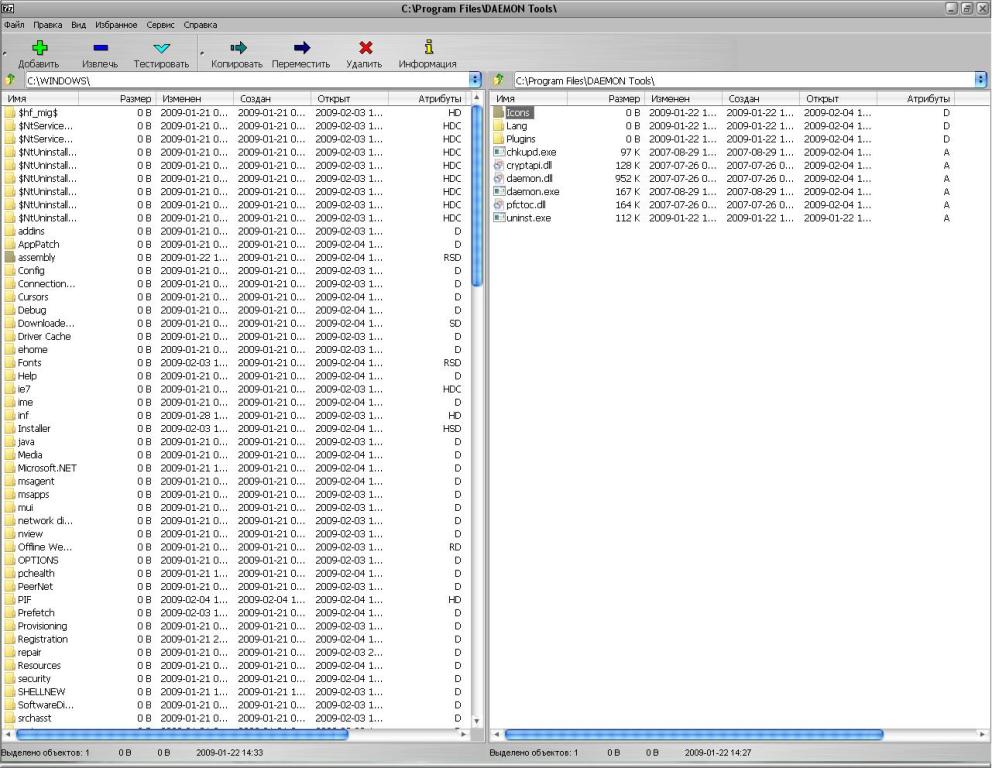Click the left address field C:\WINDOWS\

coord(247,80)
